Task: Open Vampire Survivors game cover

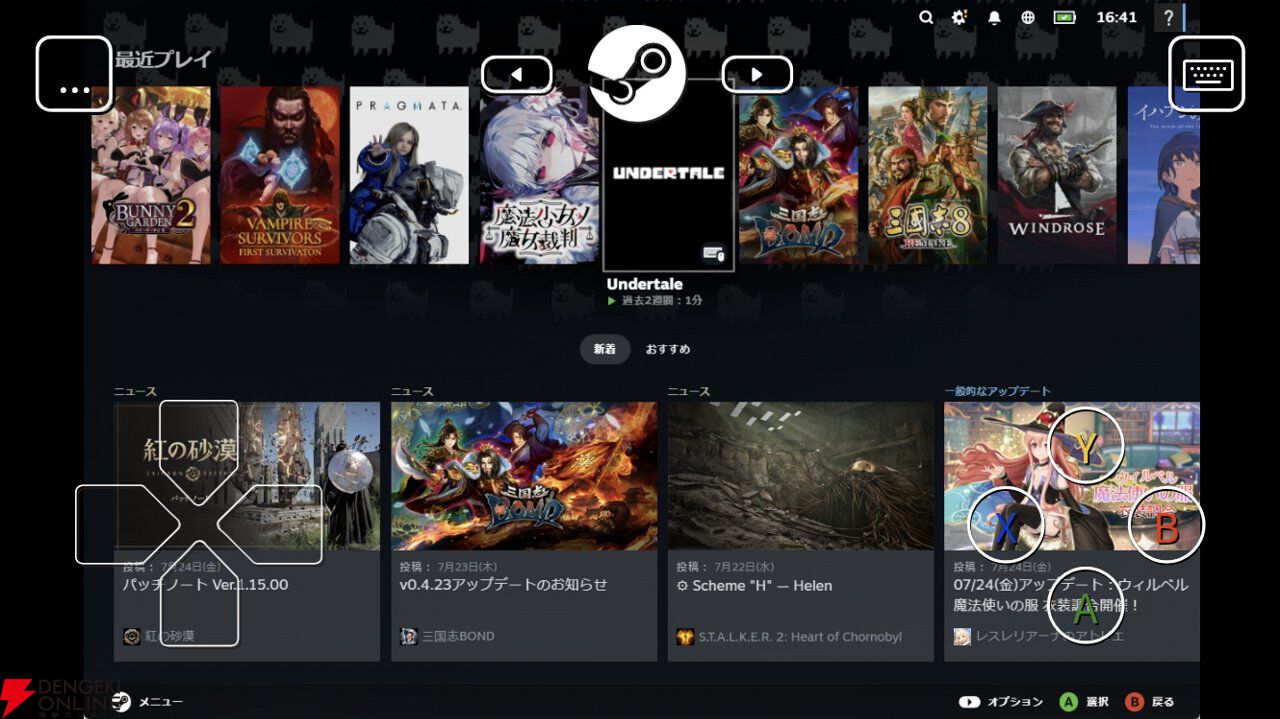Action: 280,175
